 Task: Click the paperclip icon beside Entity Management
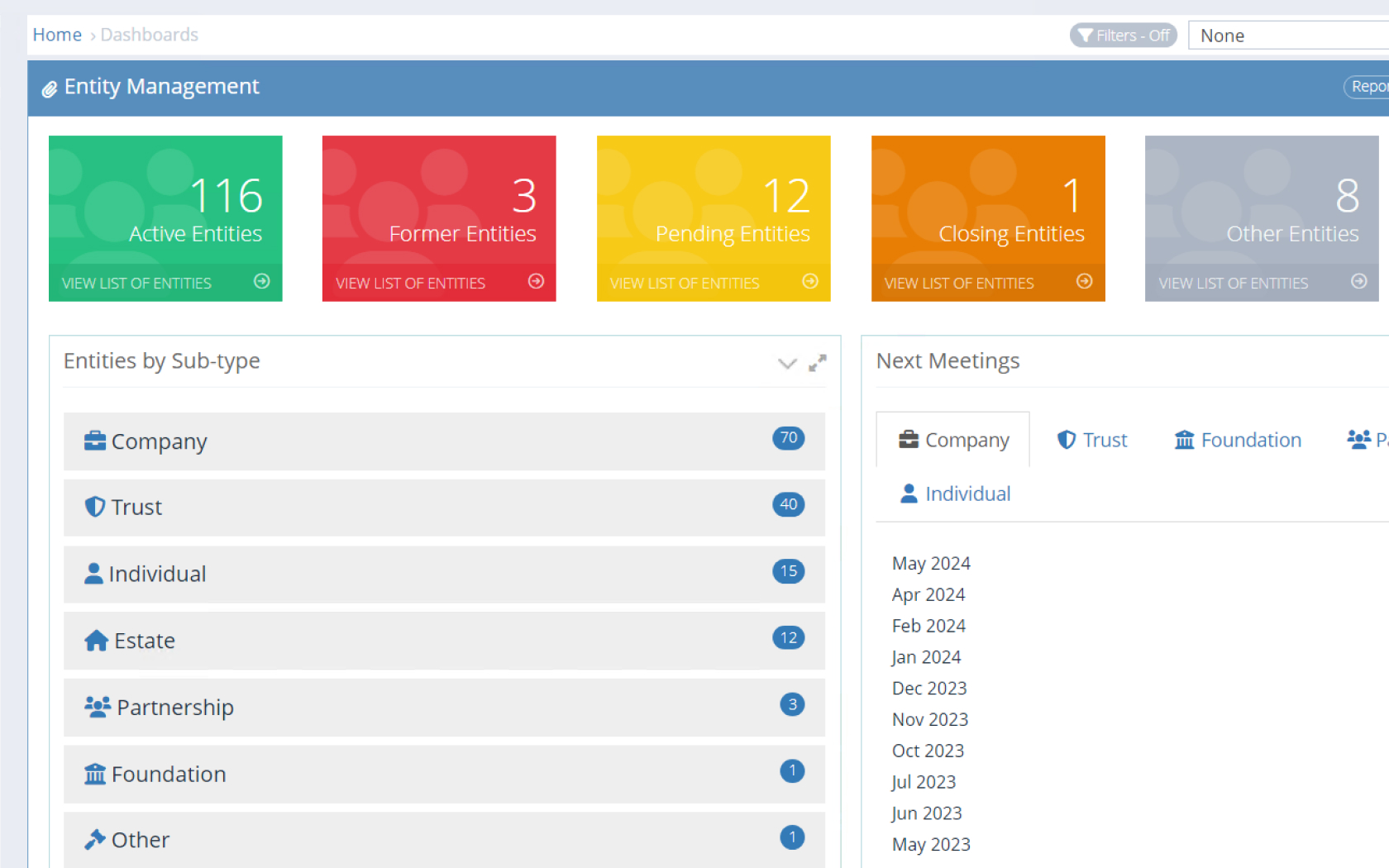tap(50, 88)
